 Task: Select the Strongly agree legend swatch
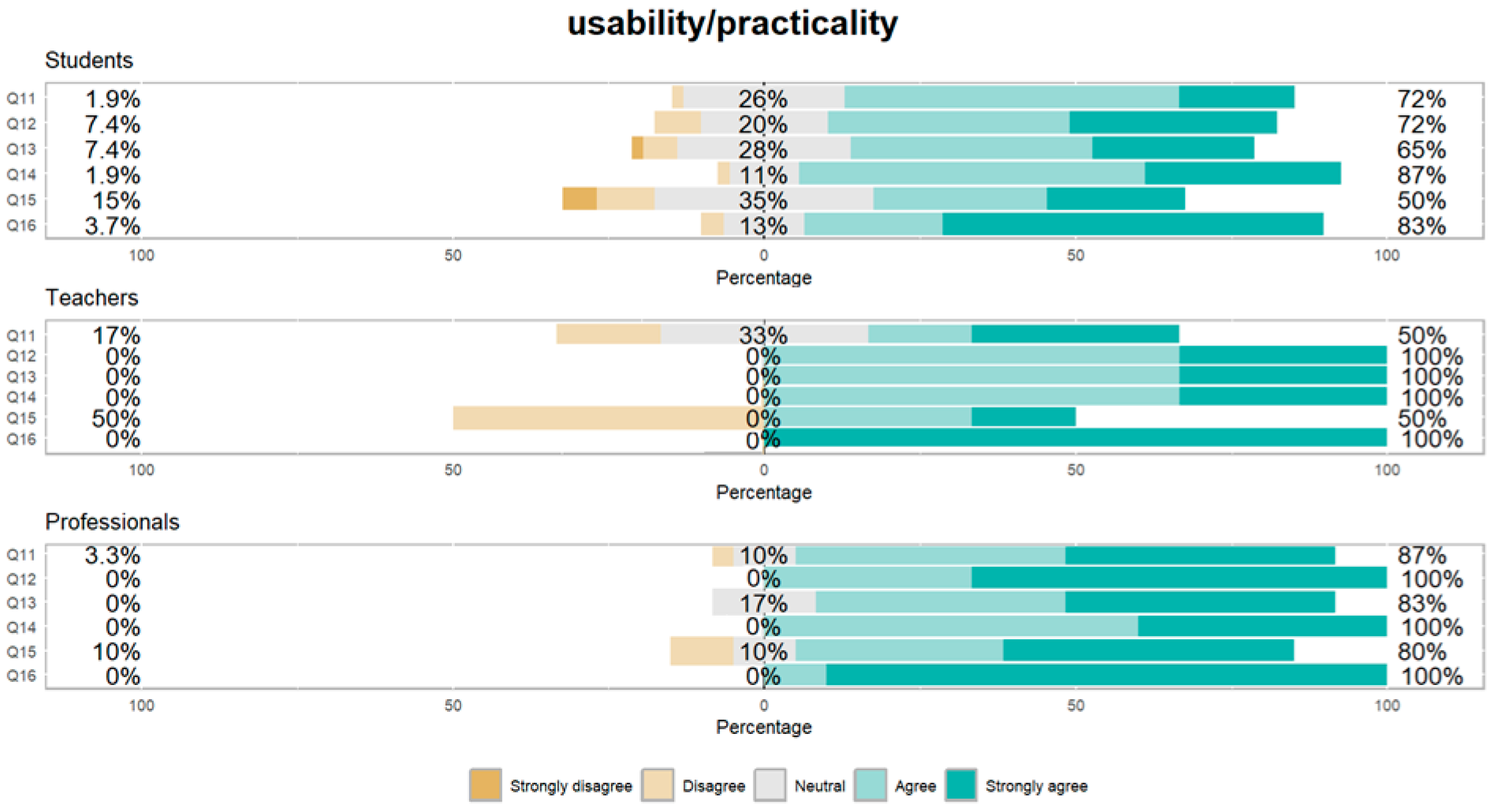[x=961, y=785]
